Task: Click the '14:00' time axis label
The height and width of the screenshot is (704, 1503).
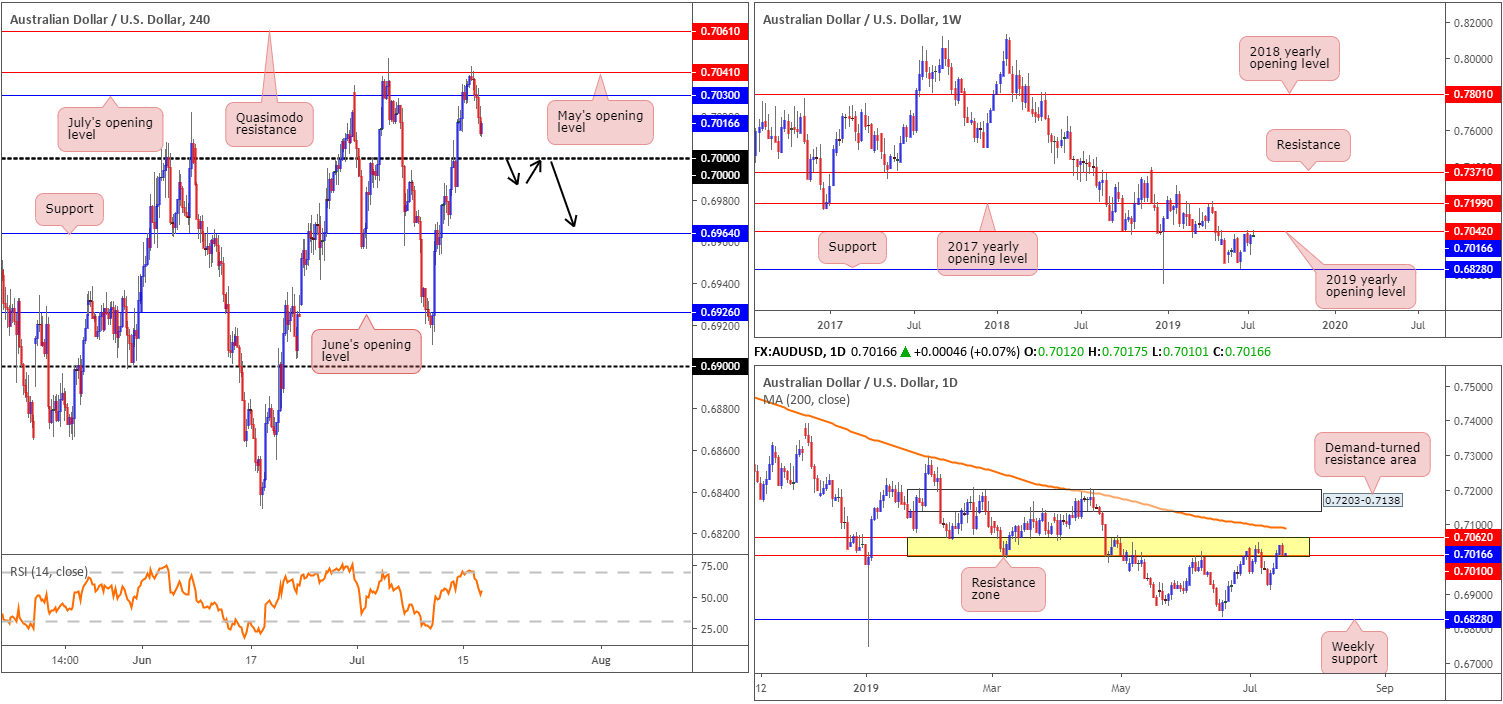Action: click(65, 661)
